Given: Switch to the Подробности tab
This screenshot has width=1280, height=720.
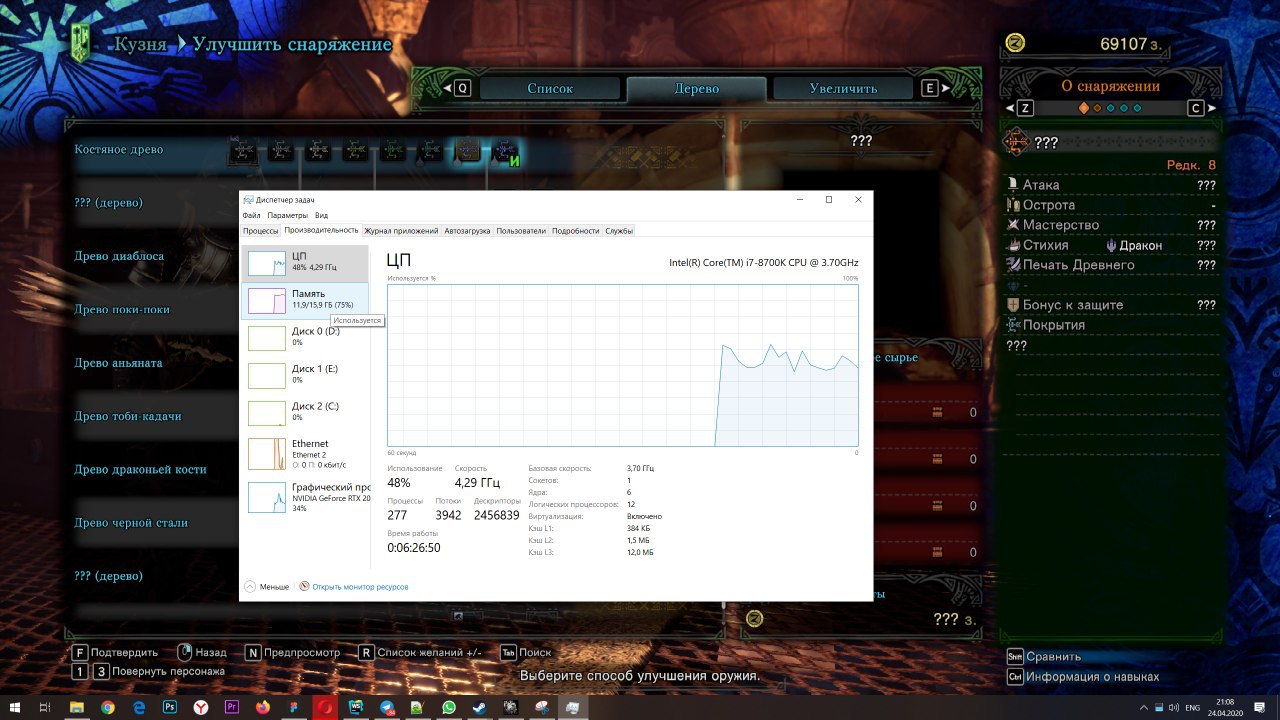Looking at the screenshot, I should tap(575, 230).
